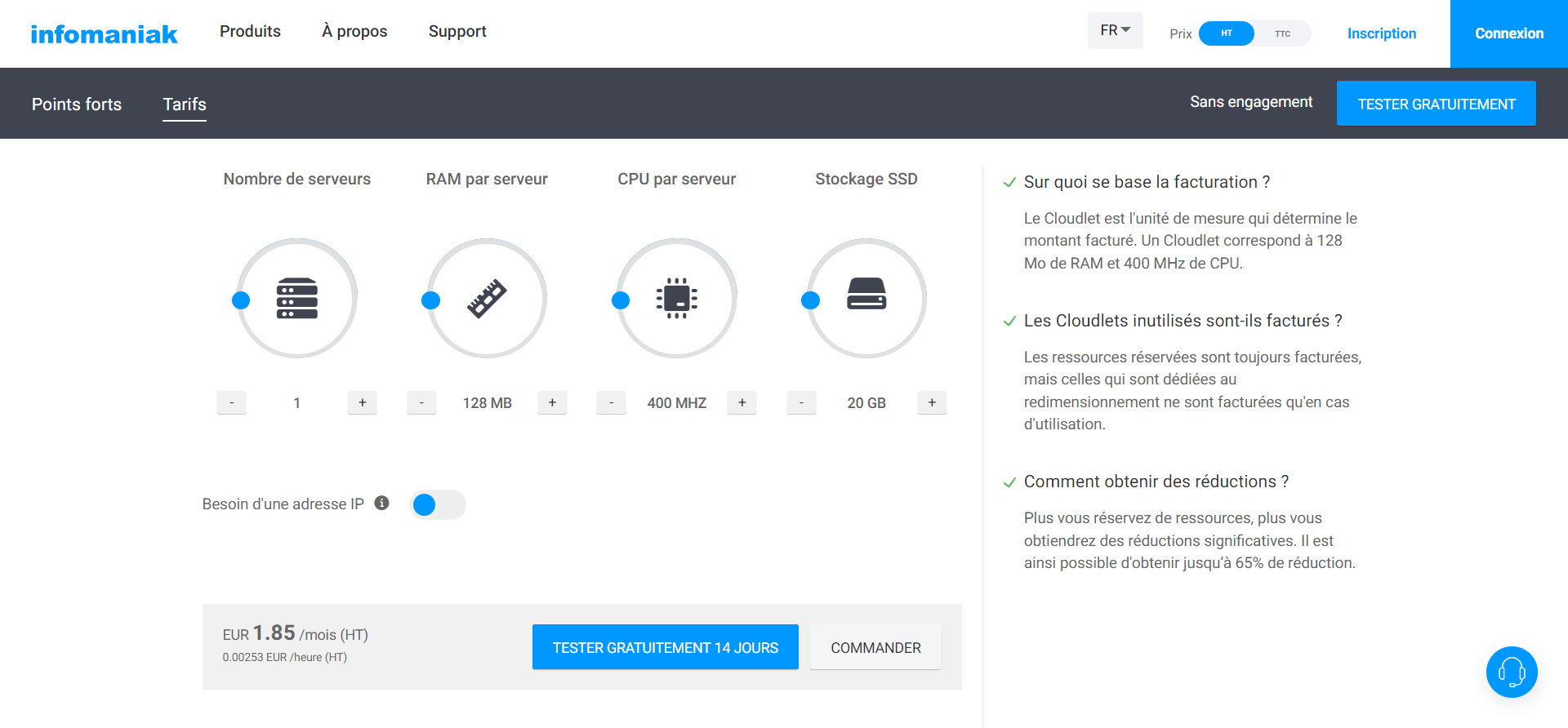Image resolution: width=1568 pixels, height=728 pixels.
Task: Click the SSD storage drive icon
Action: [x=866, y=294]
